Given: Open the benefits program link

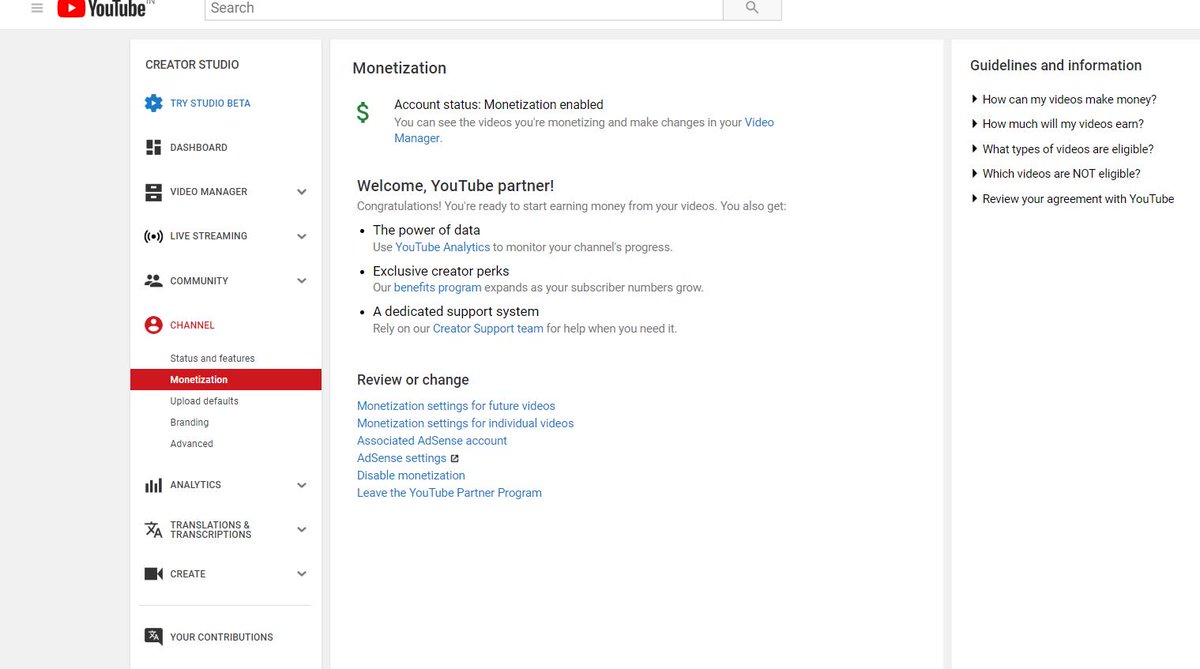Looking at the screenshot, I should [x=437, y=288].
